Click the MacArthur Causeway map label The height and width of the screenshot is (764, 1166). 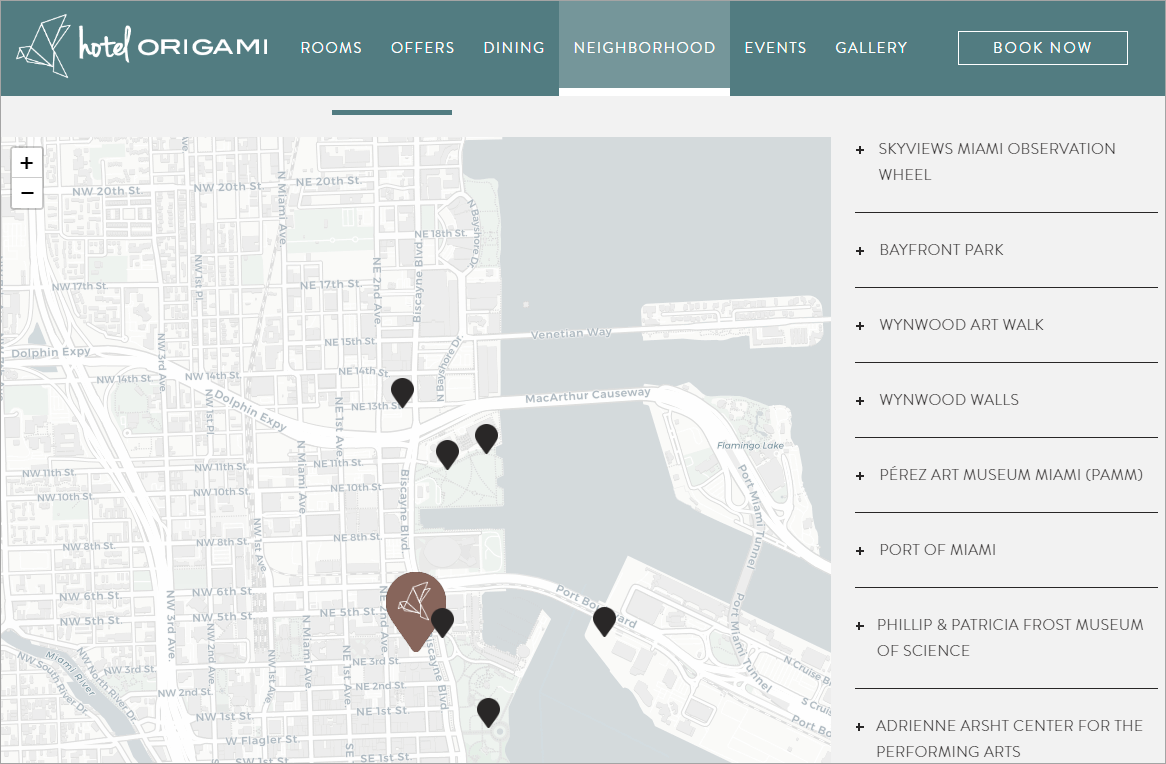click(587, 395)
